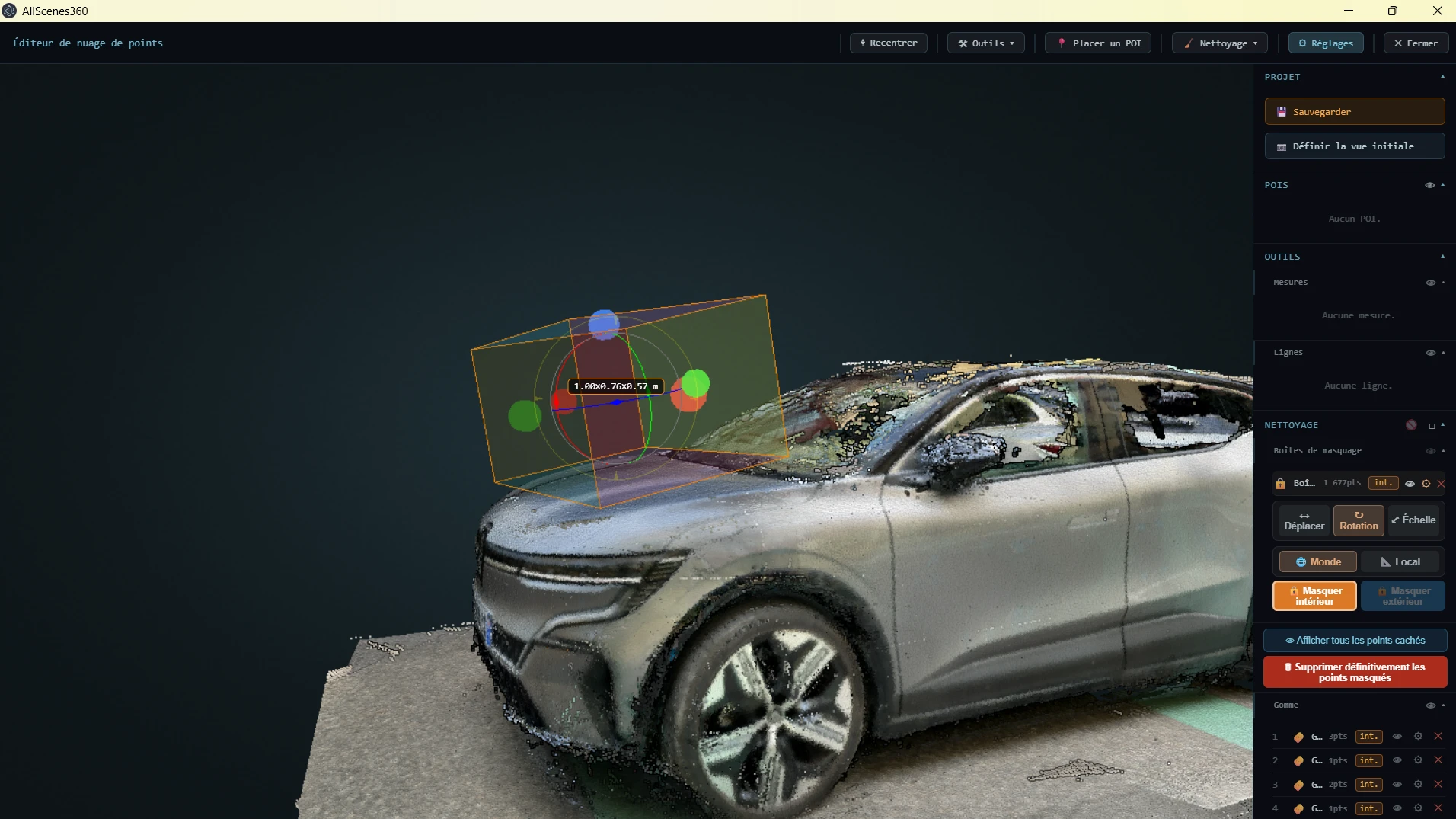The width and height of the screenshot is (1456, 819).
Task: Open settings gear for eraser row 1
Action: tap(1418, 737)
